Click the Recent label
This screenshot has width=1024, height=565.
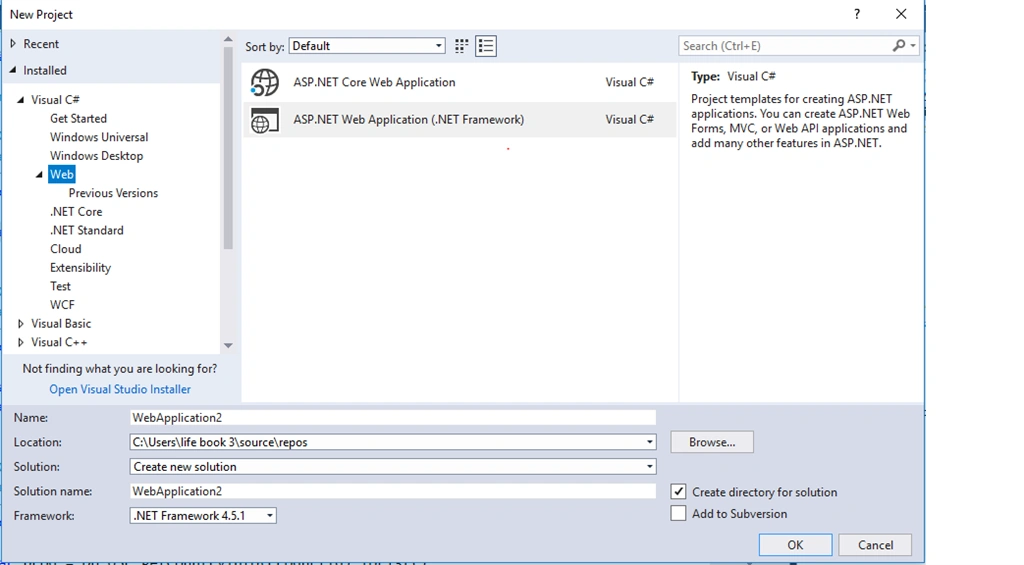click(x=40, y=44)
